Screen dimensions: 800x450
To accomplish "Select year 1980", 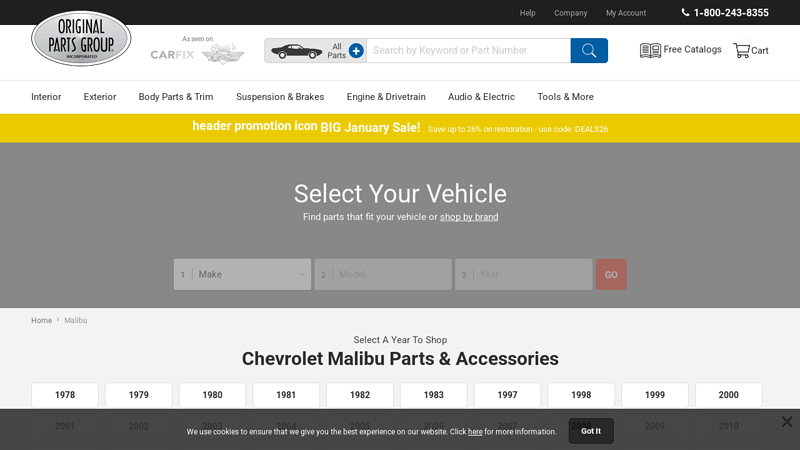I will (x=212, y=395).
